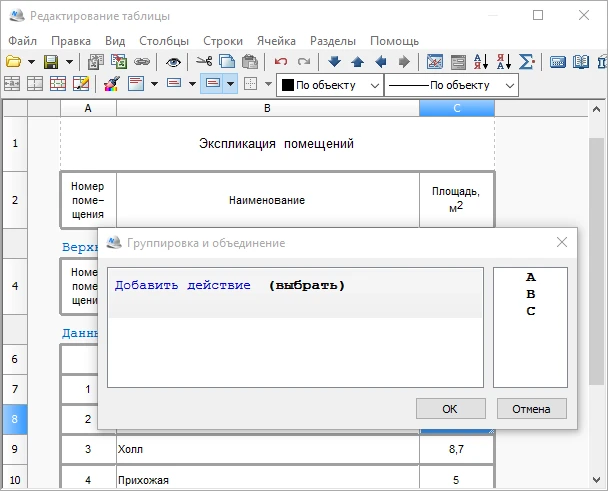This screenshot has height=491, width=608.
Task: Select the column C header
Action: tap(457, 108)
